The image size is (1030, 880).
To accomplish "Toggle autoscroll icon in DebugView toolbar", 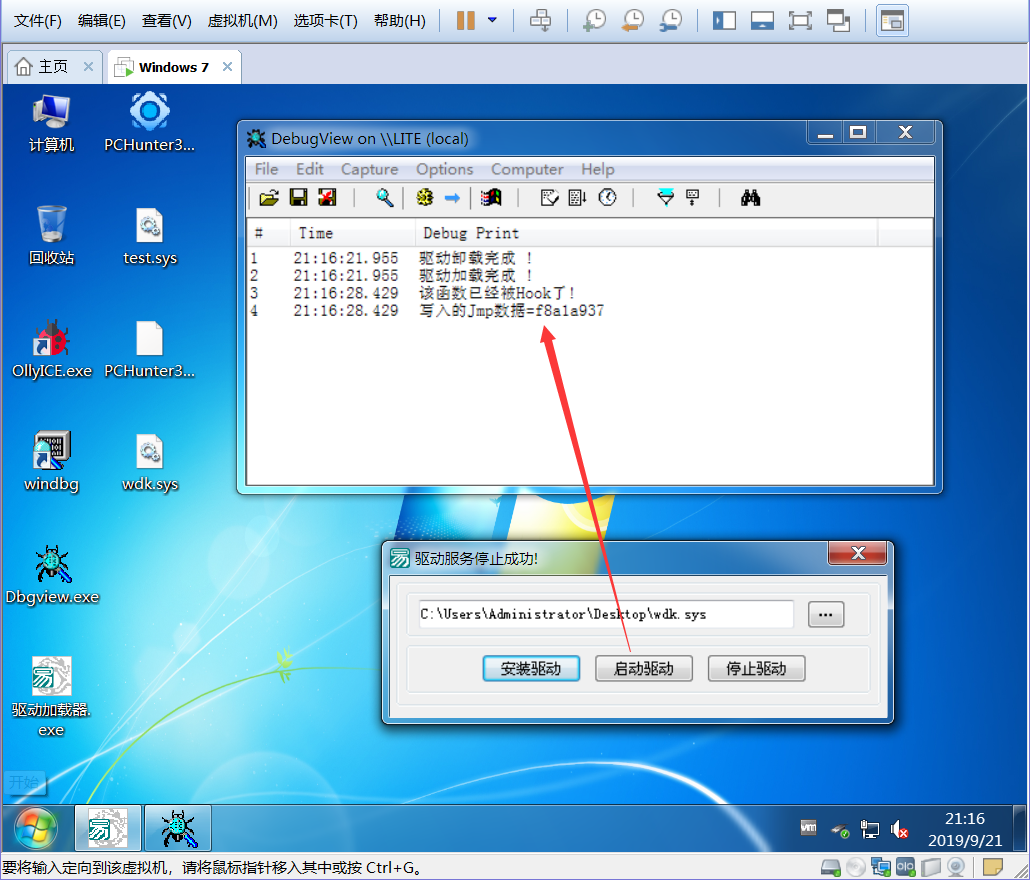I will 577,198.
